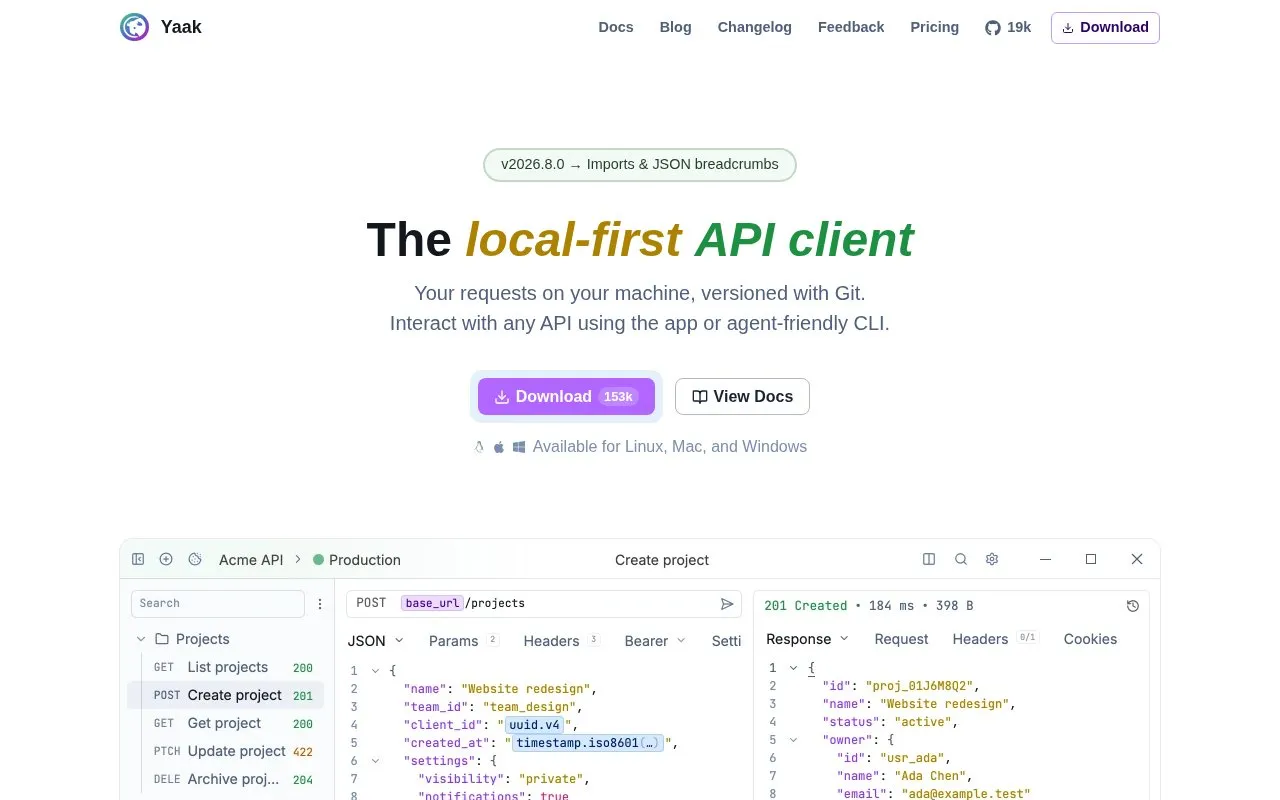Toggle the sidebar panel icon in the app
The image size is (1280, 800).
(x=138, y=559)
